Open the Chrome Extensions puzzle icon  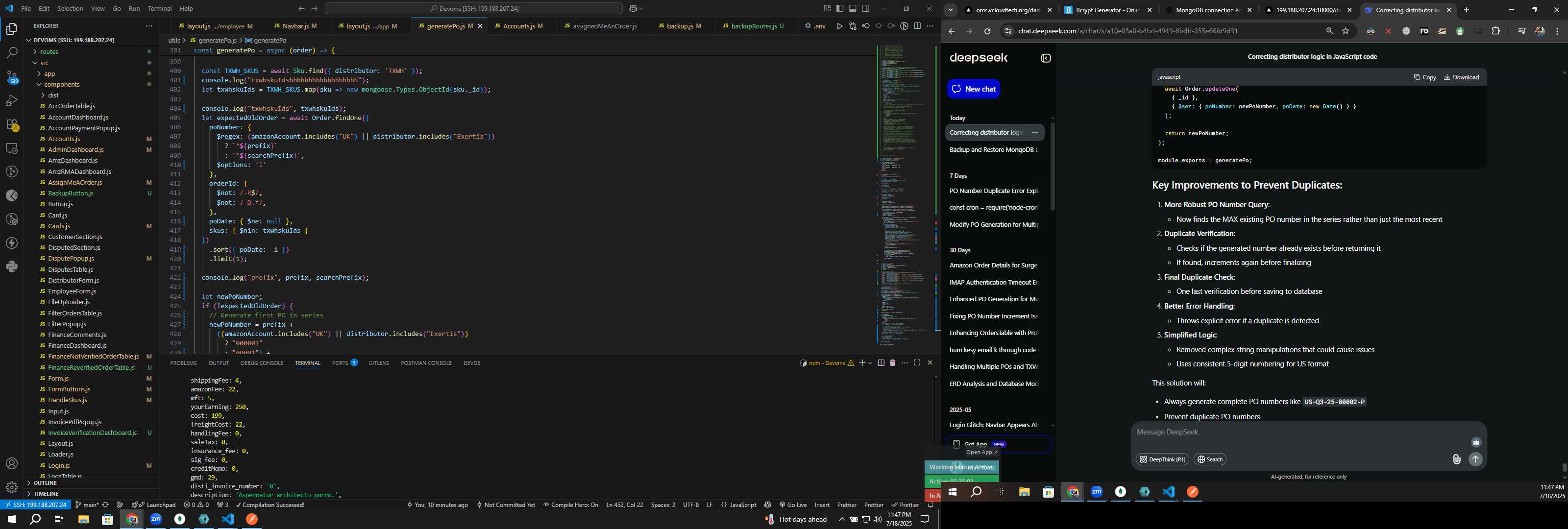[x=1495, y=32]
